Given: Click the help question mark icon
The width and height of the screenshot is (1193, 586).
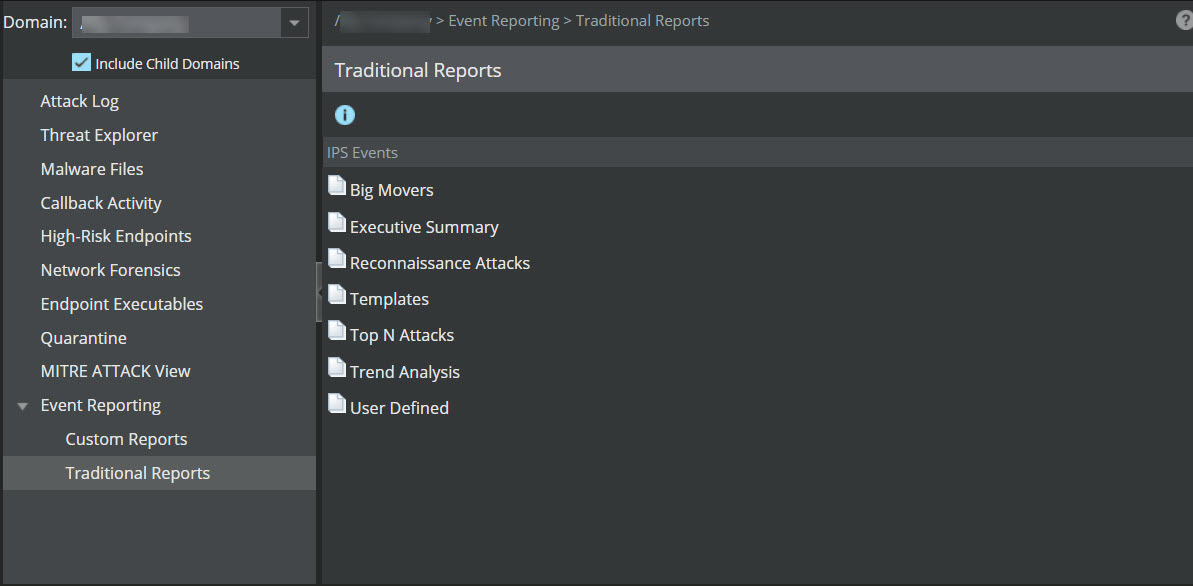Looking at the screenshot, I should [1185, 21].
